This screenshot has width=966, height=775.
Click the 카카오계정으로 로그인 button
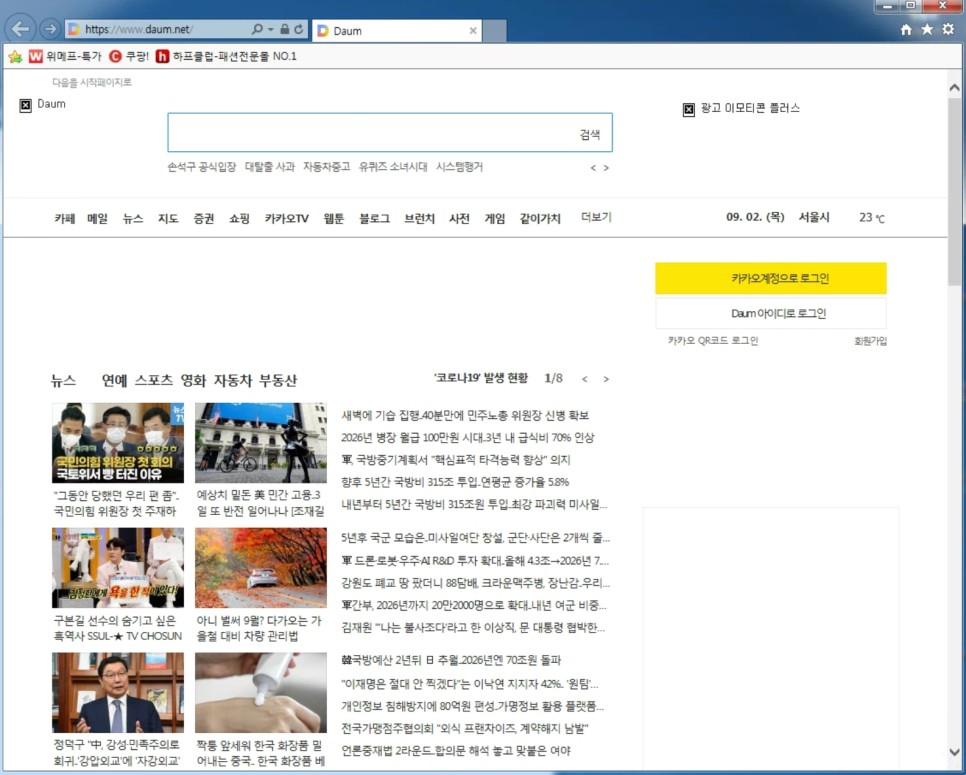pos(770,278)
